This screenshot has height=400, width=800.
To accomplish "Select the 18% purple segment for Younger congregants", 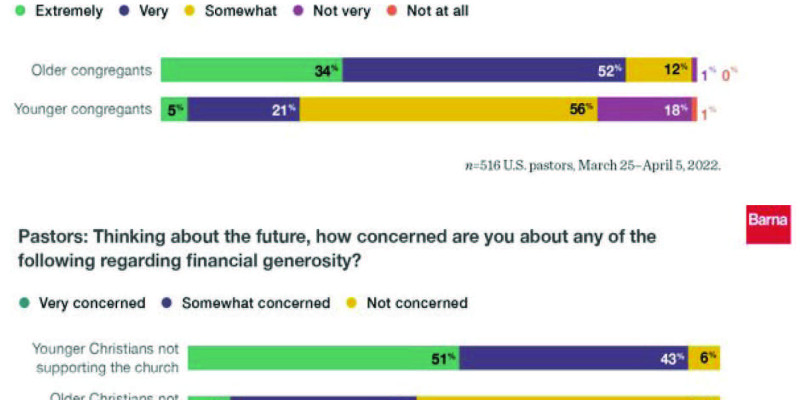I will pos(645,110).
